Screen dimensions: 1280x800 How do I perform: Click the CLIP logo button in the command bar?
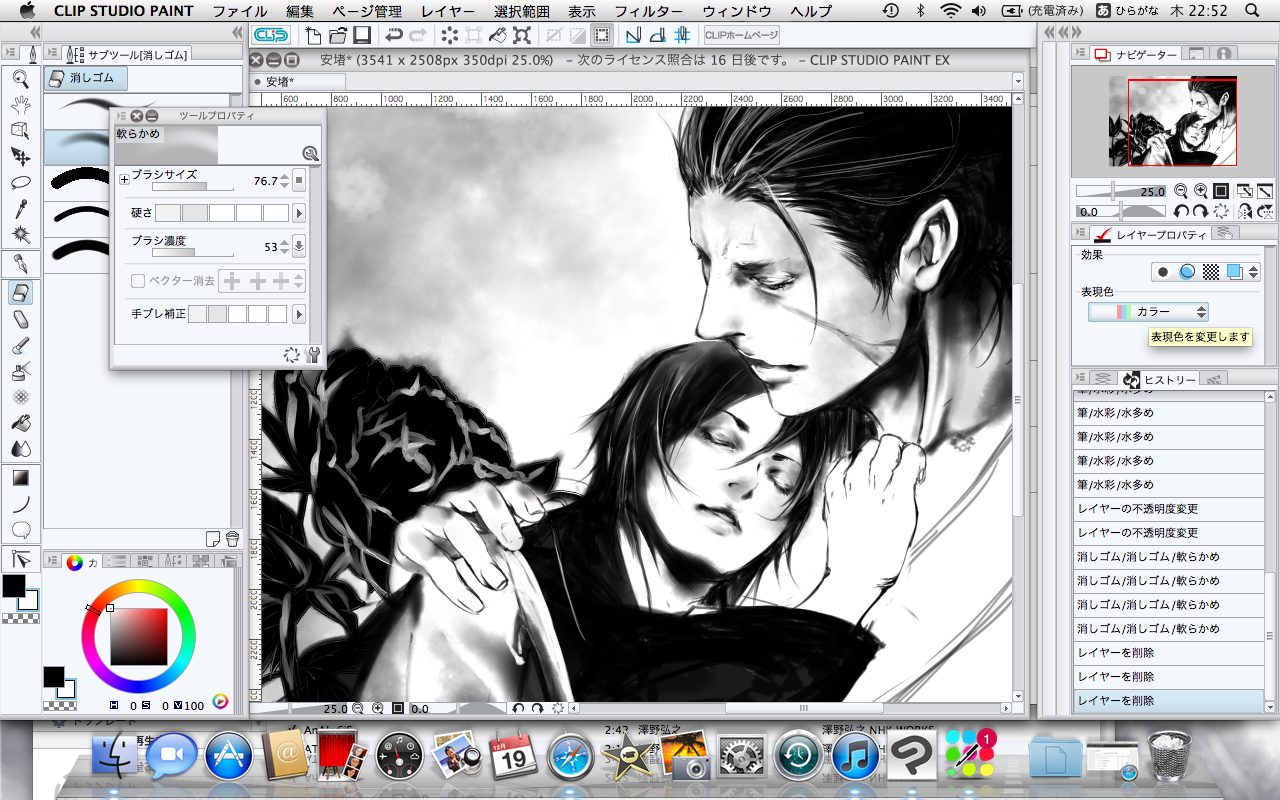pos(272,35)
